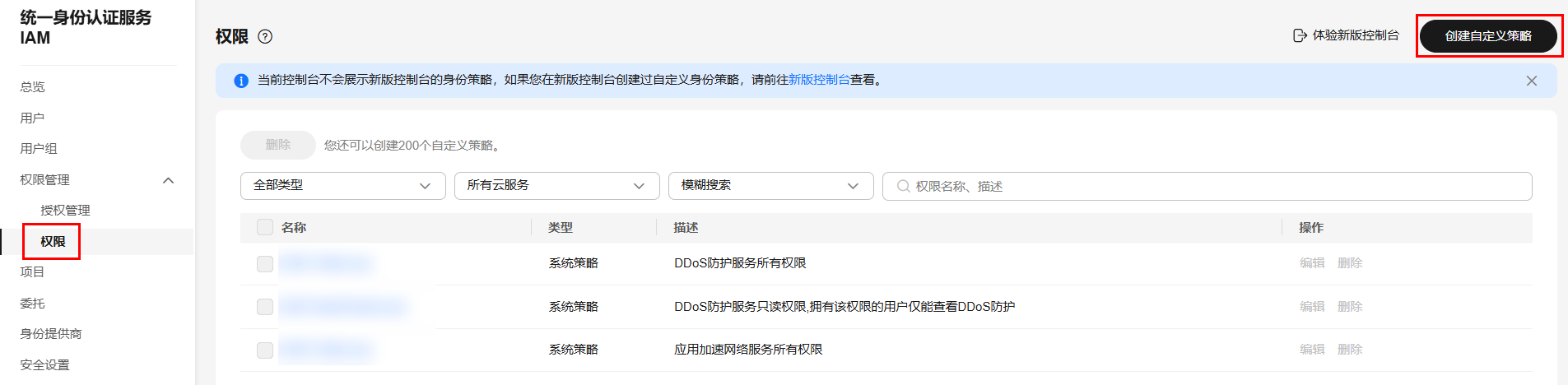
Task: Open the blurred policy name in 应用加速网络服务 row
Action: pos(326,350)
